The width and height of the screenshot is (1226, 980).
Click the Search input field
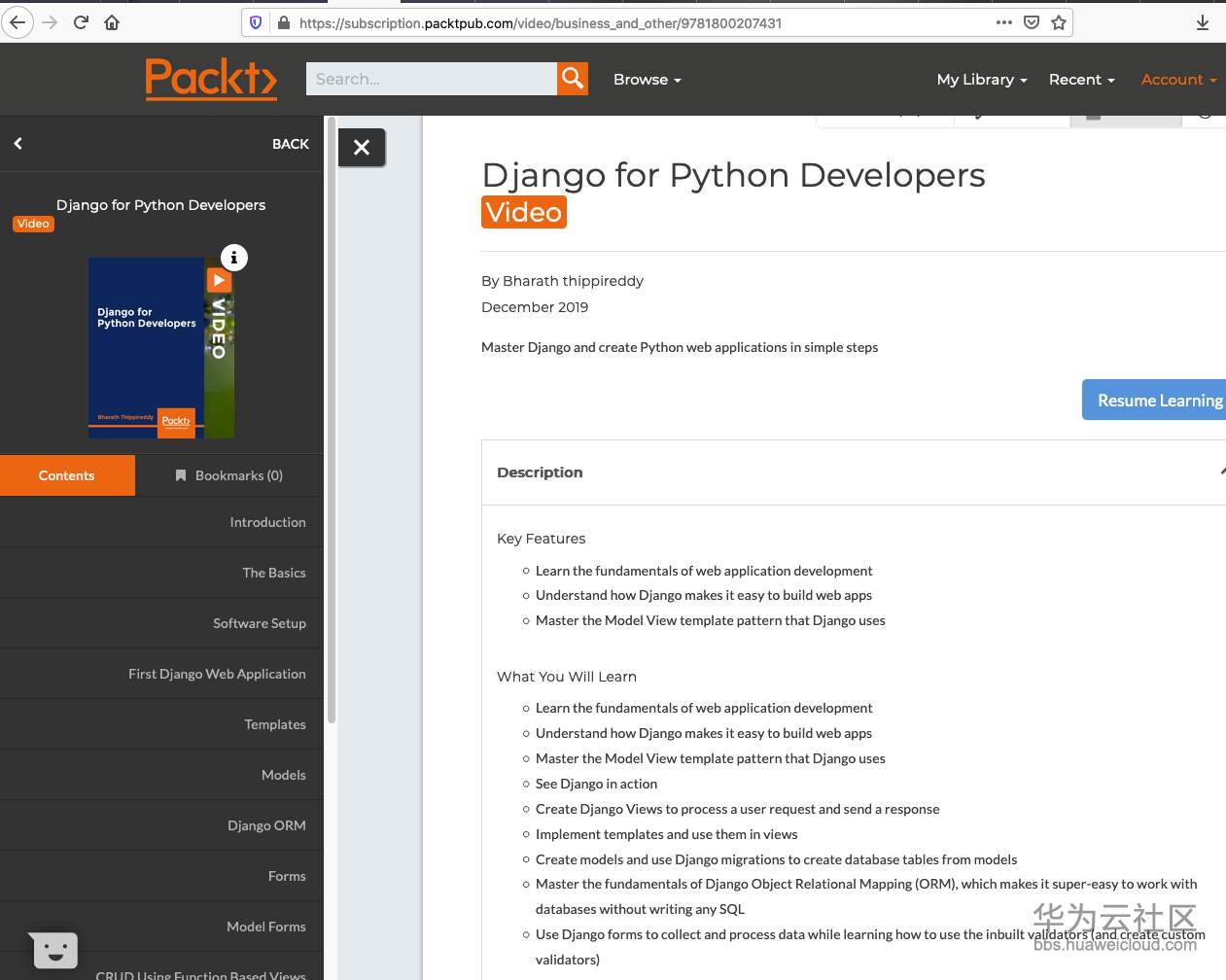pyautogui.click(x=431, y=79)
